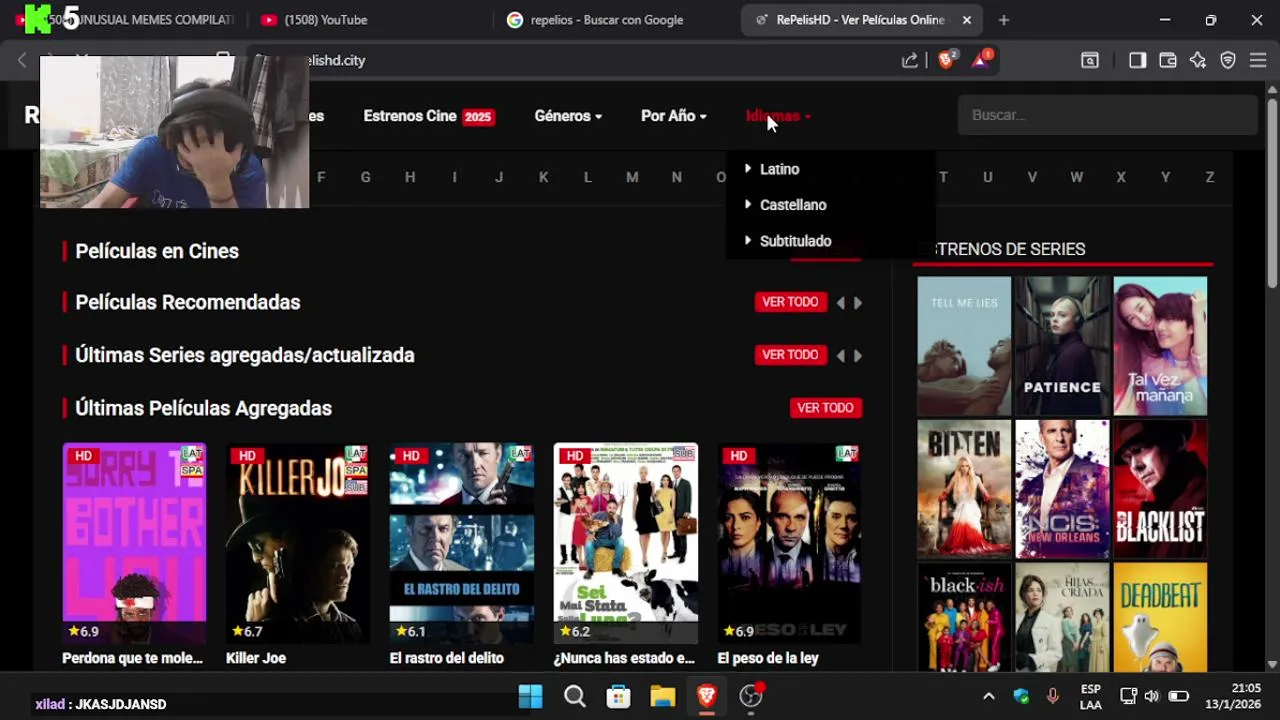Open File Explorer from taskbar
This screenshot has width=1280, height=720.
(x=663, y=697)
